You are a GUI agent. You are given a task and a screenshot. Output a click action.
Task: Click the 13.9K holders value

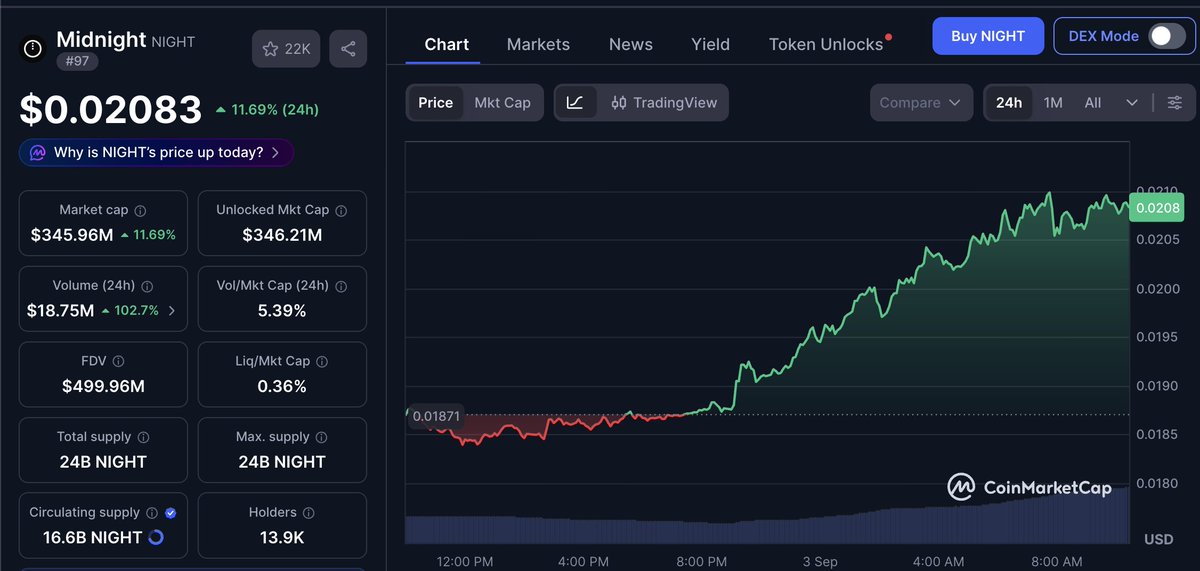coord(282,538)
